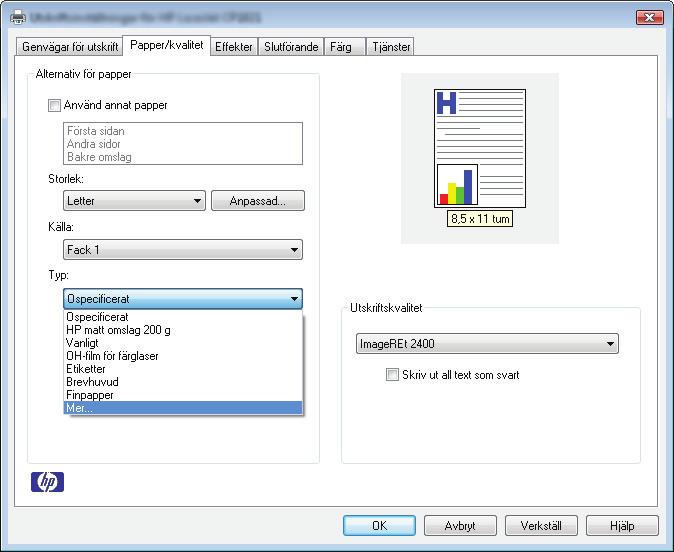
Task: Expand the Källa Fack 1 dropdown
Action: coord(183,250)
